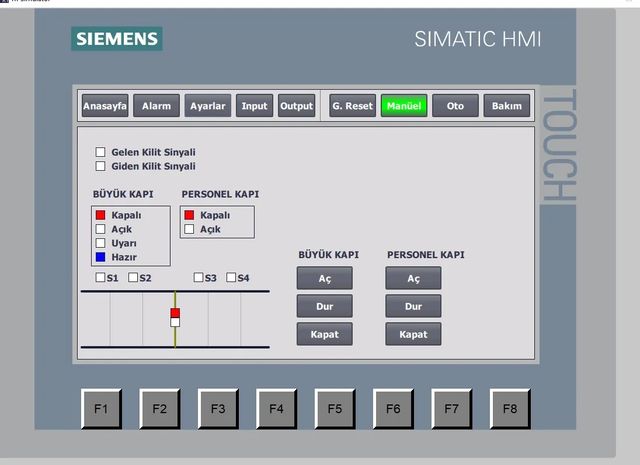Toggle the Gelen Kilit Sinyali checkbox
This screenshot has height=465, width=640.
point(100,152)
